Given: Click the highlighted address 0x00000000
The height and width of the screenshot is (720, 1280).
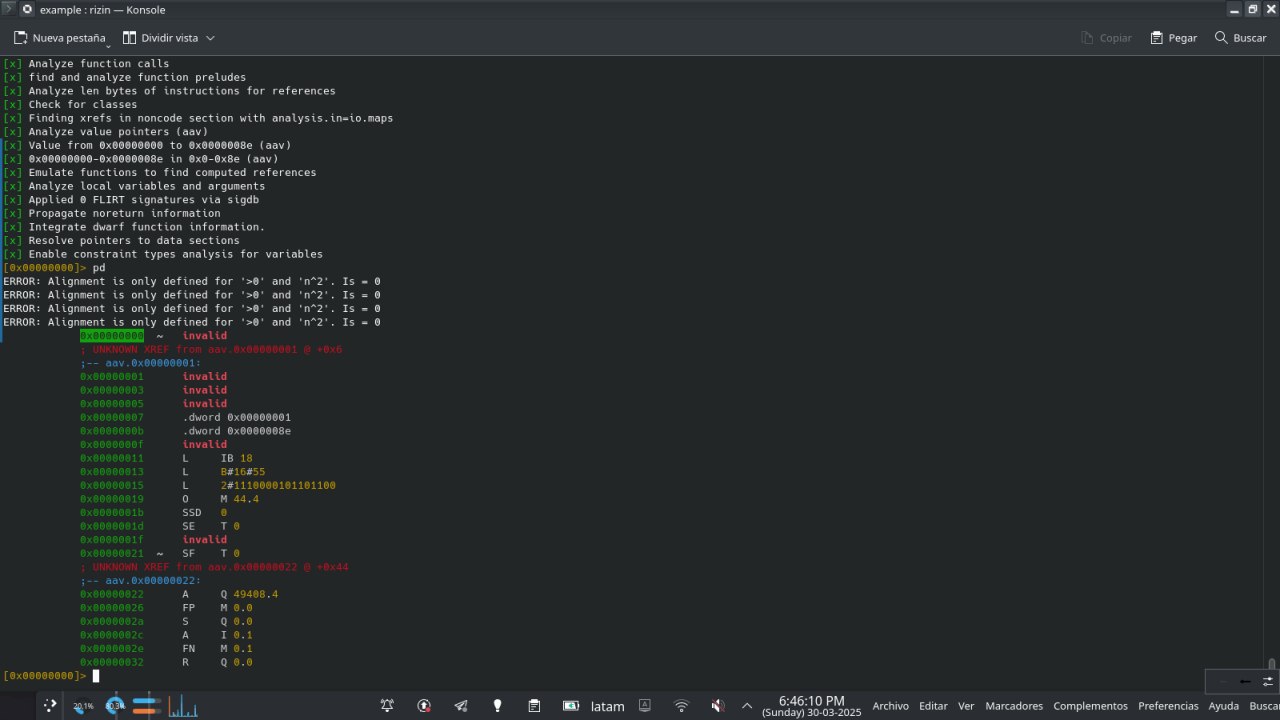Looking at the screenshot, I should pos(112,336).
